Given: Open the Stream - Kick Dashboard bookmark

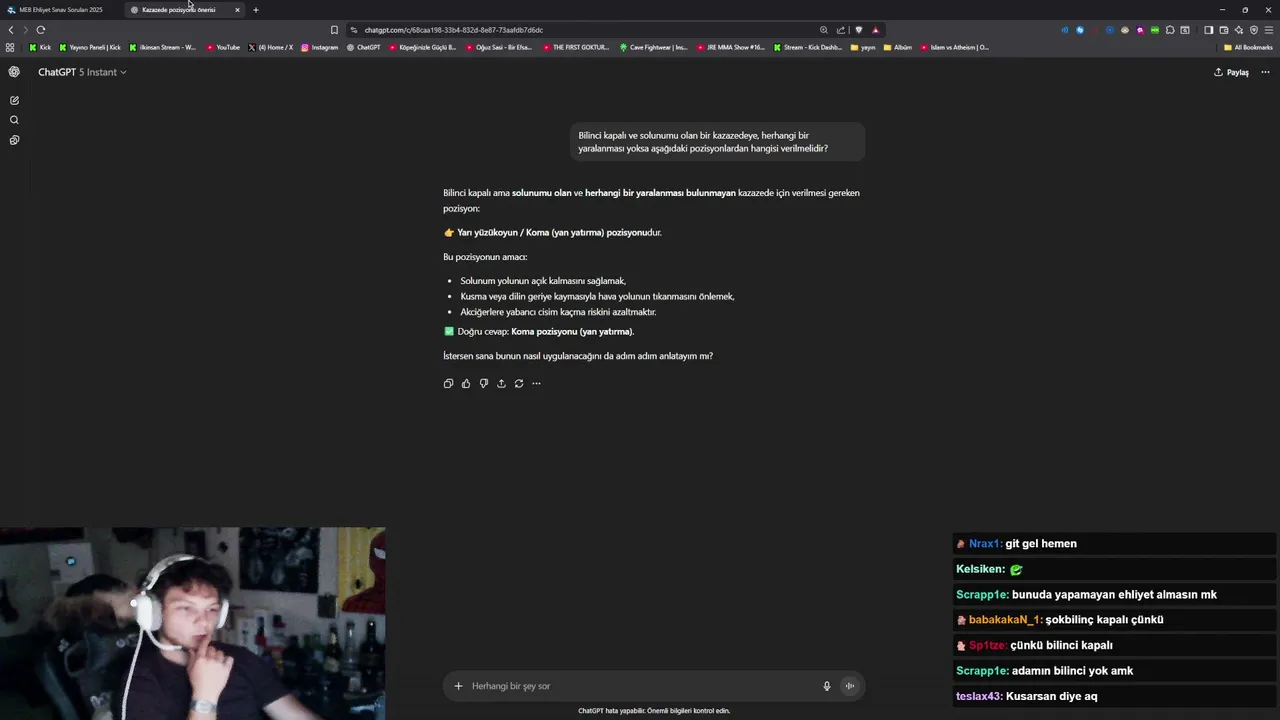Looking at the screenshot, I should [808, 47].
